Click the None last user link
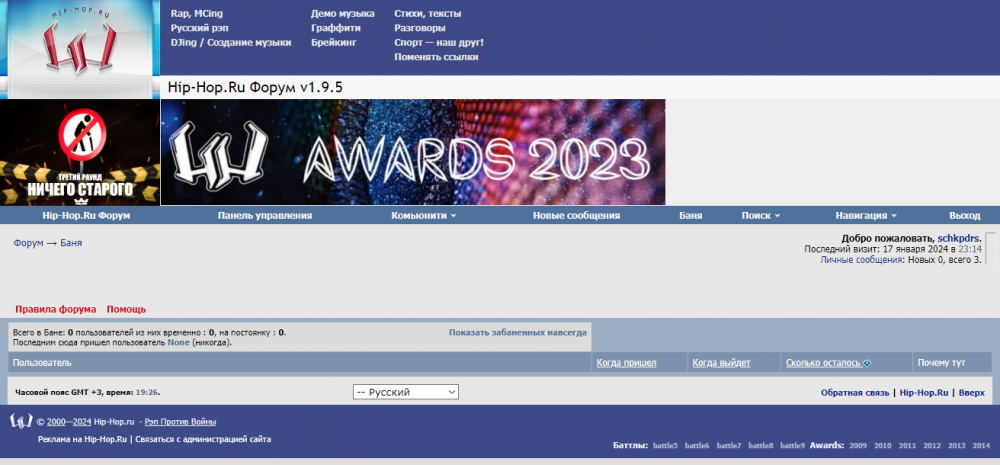The height and width of the screenshot is (465, 1000). click(x=179, y=343)
